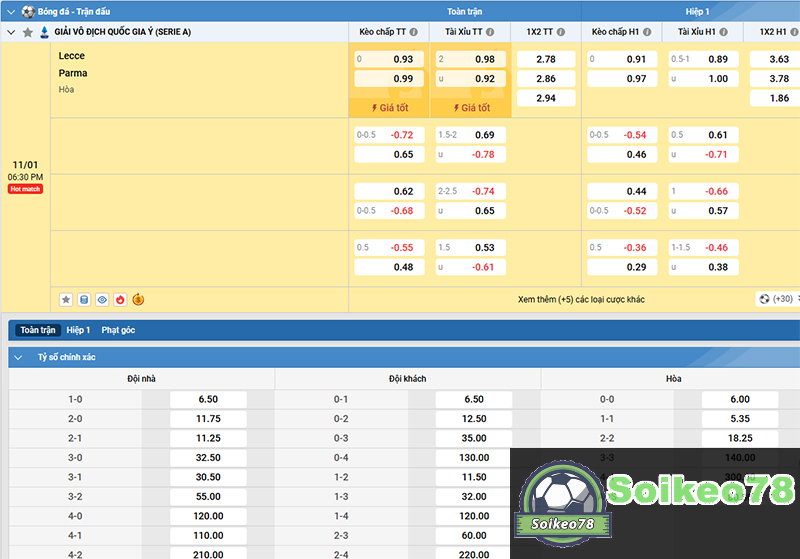Click the orange coin icon under the match
Image resolution: width=800 pixels, height=559 pixels.
[x=138, y=299]
